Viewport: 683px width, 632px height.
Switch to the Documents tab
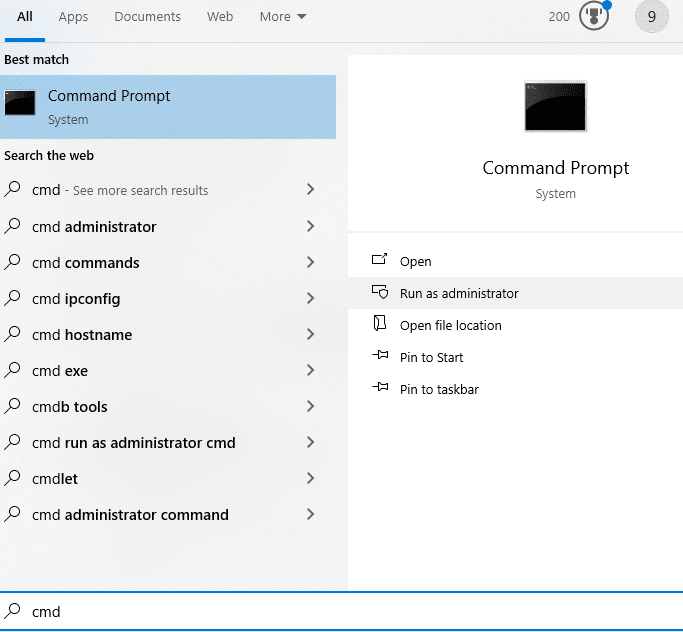[147, 17]
